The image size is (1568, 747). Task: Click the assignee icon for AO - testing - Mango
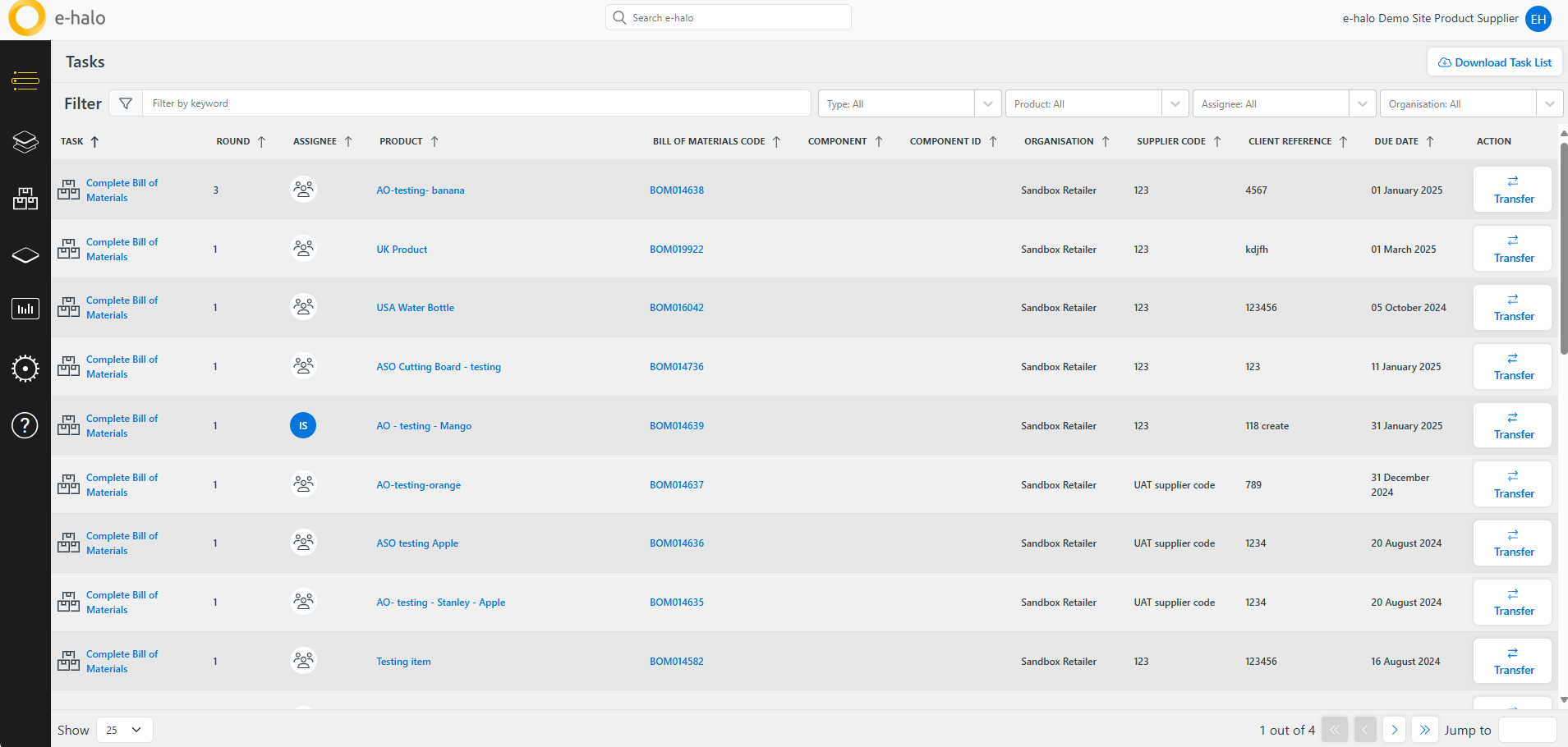pos(303,425)
